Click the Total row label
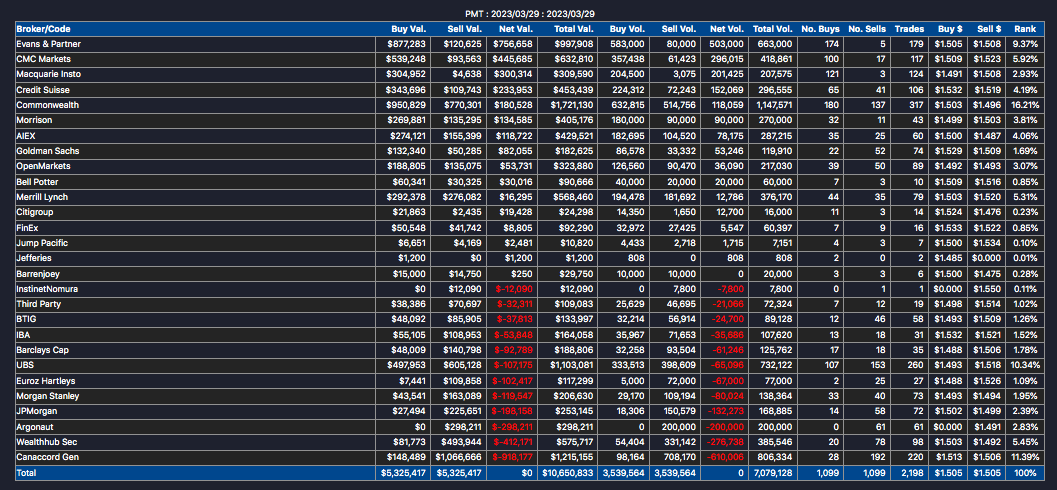 26,473
